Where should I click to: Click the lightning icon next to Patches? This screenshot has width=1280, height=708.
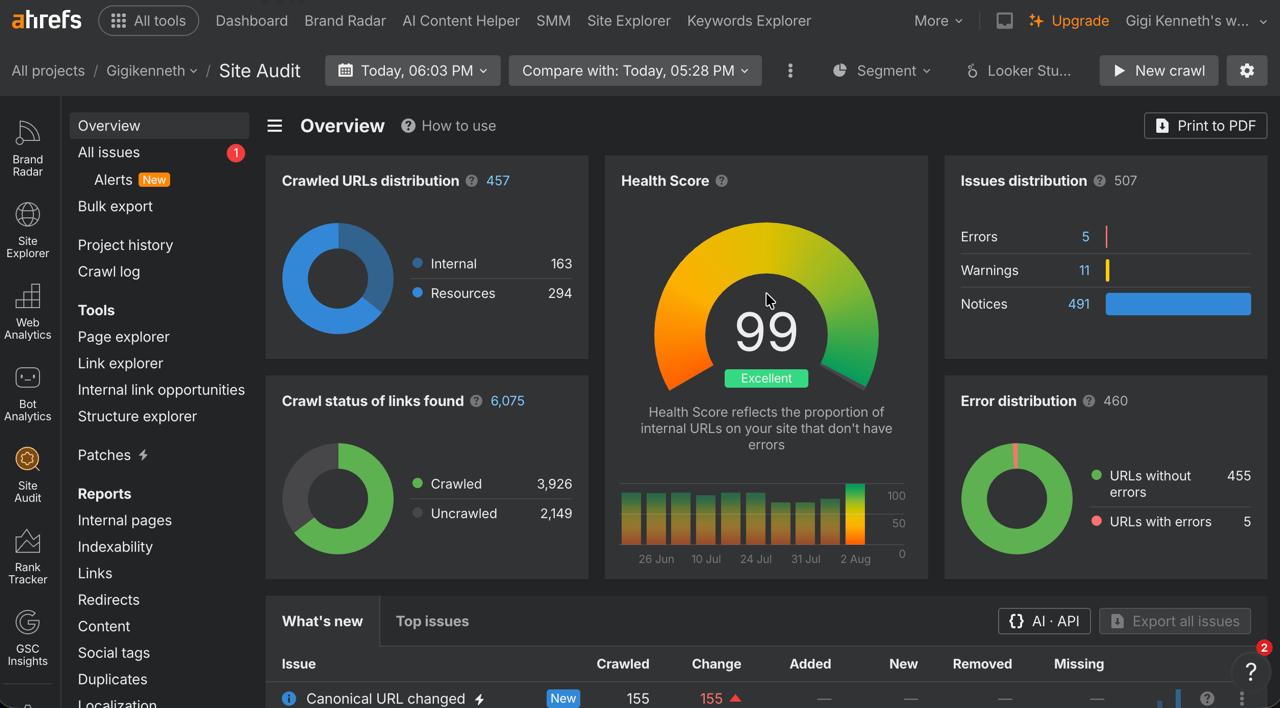click(x=143, y=455)
